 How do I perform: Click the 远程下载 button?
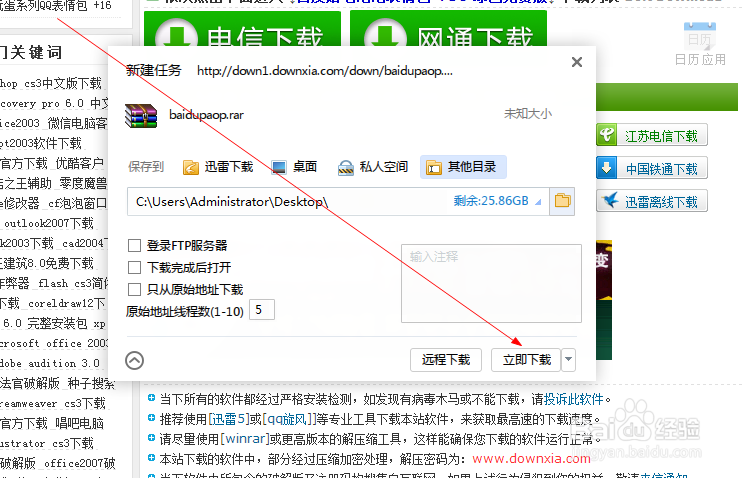(x=446, y=360)
